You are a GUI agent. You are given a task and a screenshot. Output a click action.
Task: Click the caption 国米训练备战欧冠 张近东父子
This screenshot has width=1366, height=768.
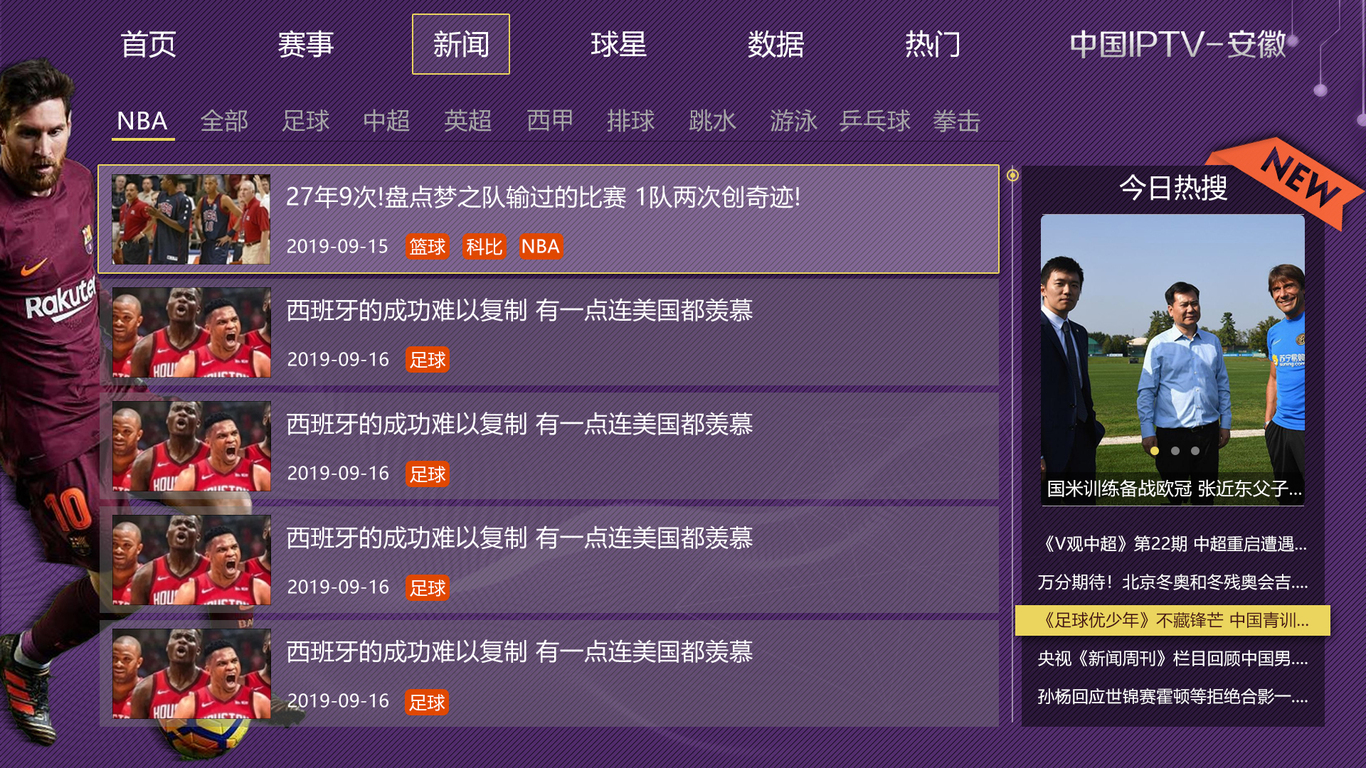pyautogui.click(x=1174, y=489)
